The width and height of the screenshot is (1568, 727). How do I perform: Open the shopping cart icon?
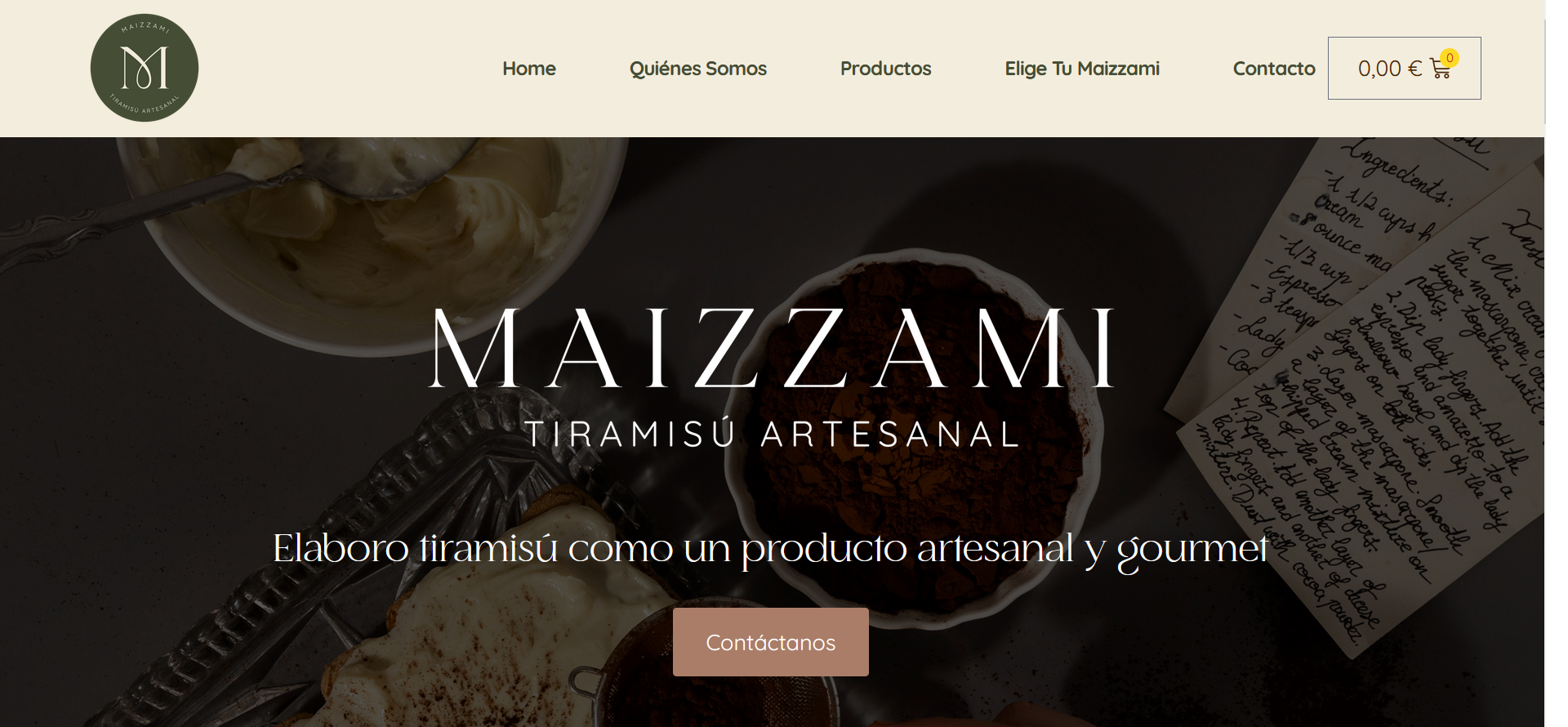click(x=1441, y=69)
